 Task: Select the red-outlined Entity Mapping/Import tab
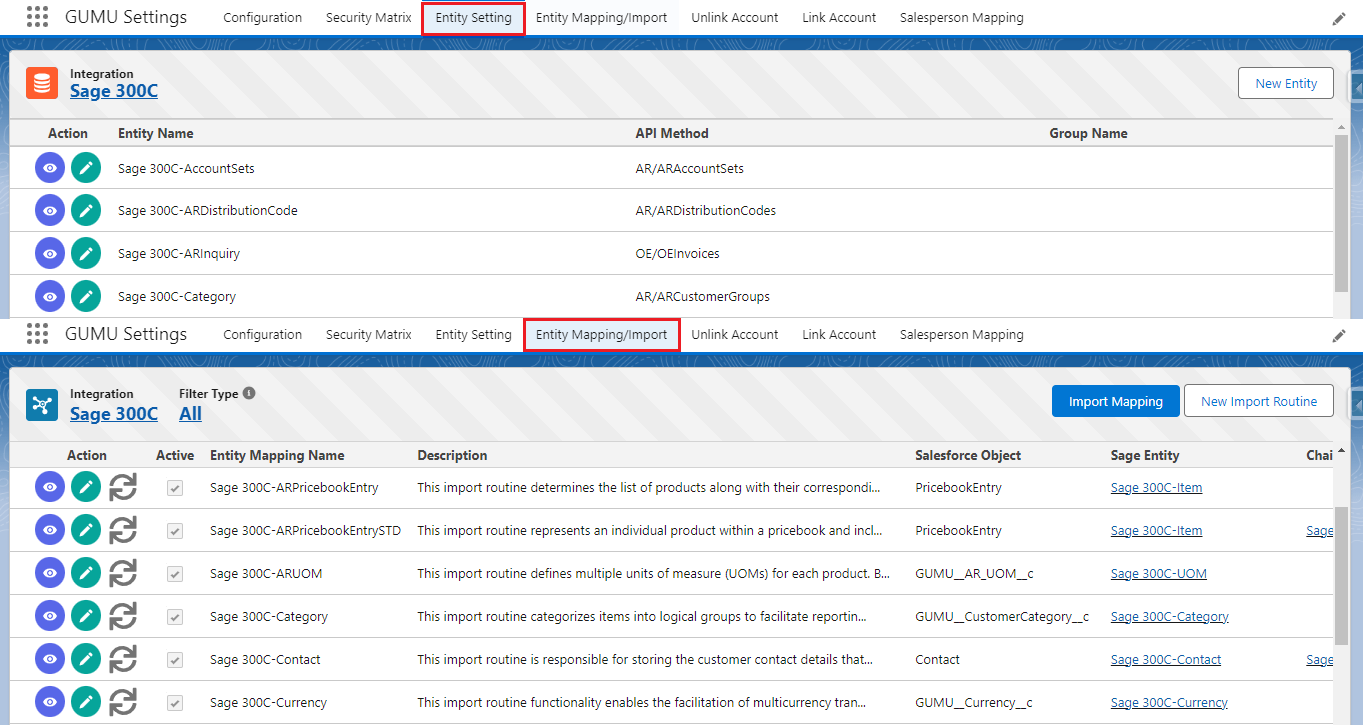coord(601,335)
